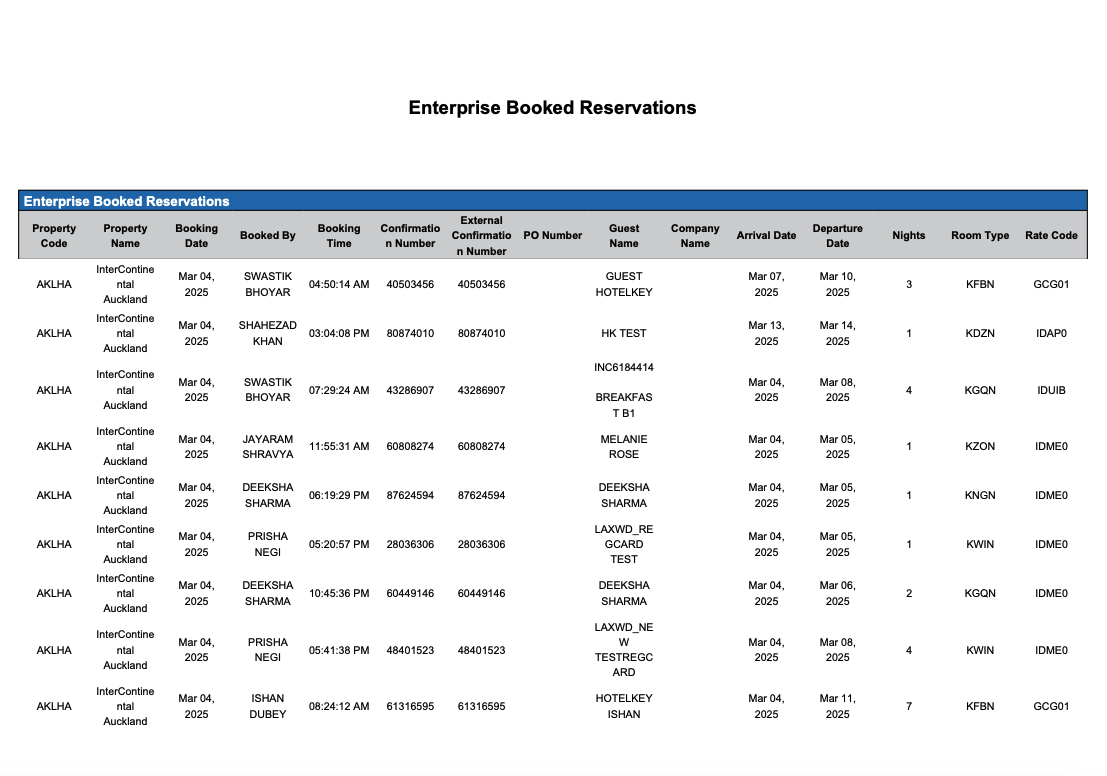Click rate code IDUIB cell
This screenshot has height=776, width=1107.
(x=1051, y=391)
